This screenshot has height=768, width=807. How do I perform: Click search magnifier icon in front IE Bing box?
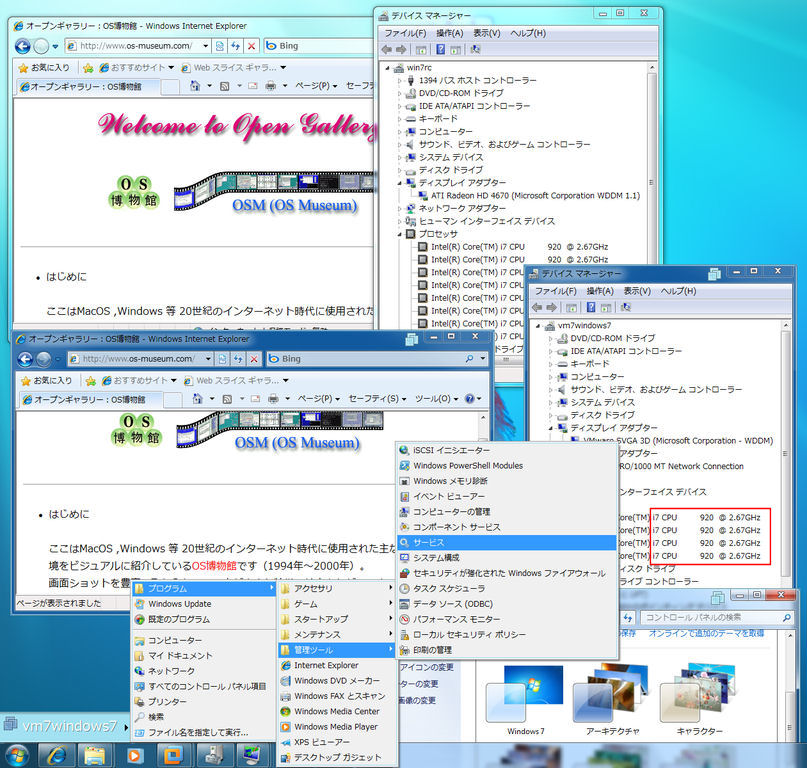pyautogui.click(x=469, y=359)
